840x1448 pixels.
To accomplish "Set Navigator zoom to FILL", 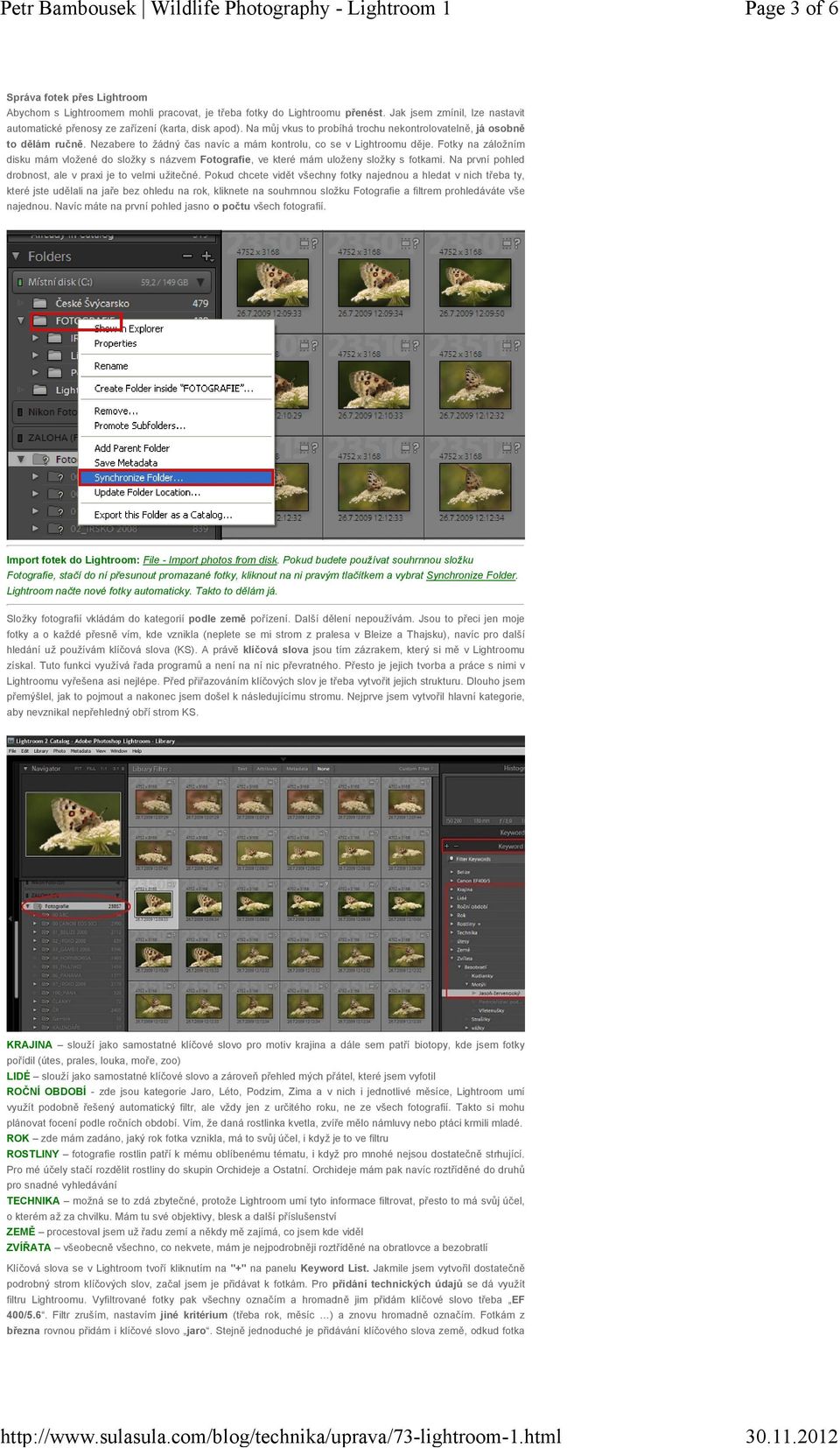I will [90, 769].
